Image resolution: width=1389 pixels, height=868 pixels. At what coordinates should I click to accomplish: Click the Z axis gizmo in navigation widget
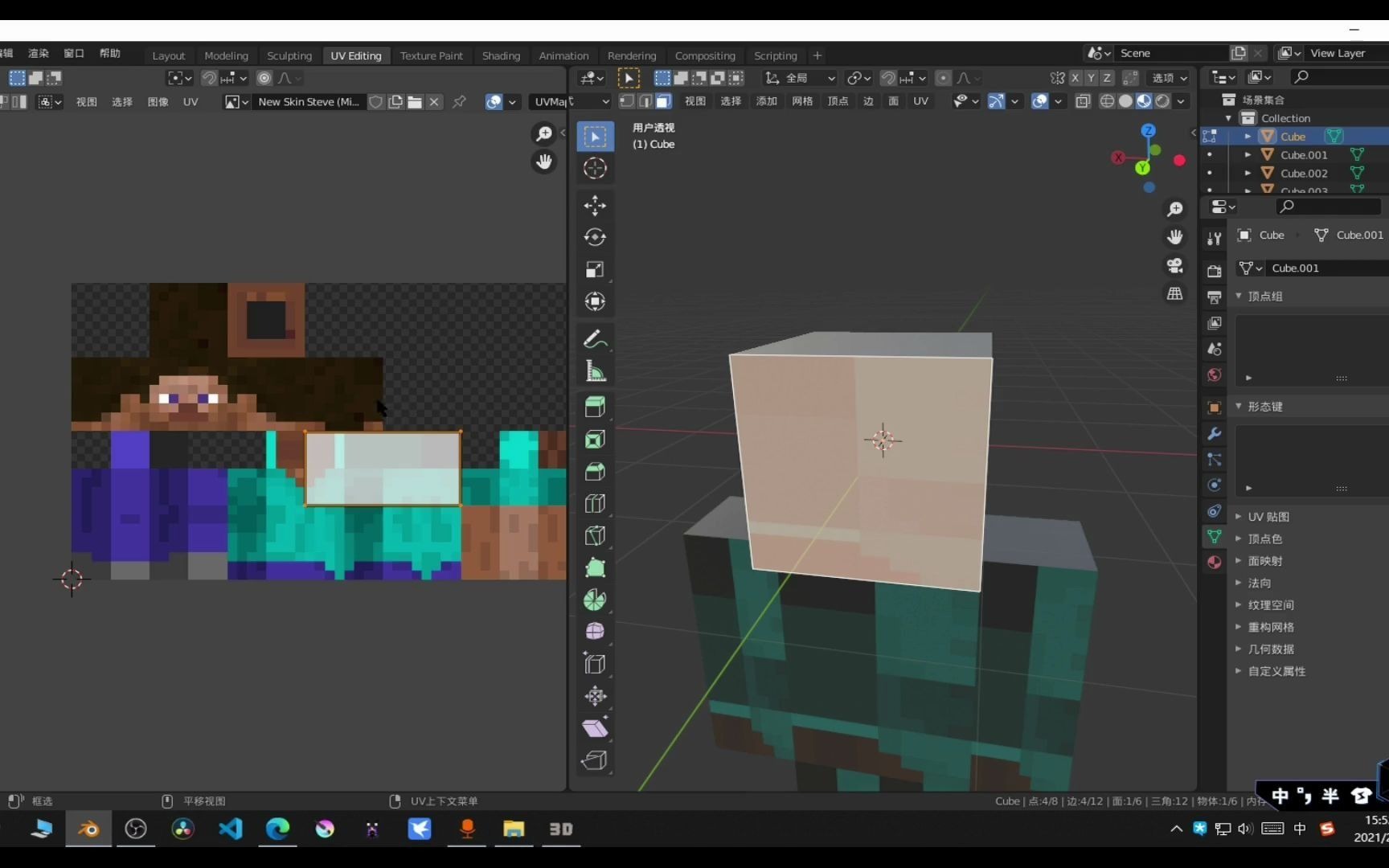click(x=1148, y=129)
